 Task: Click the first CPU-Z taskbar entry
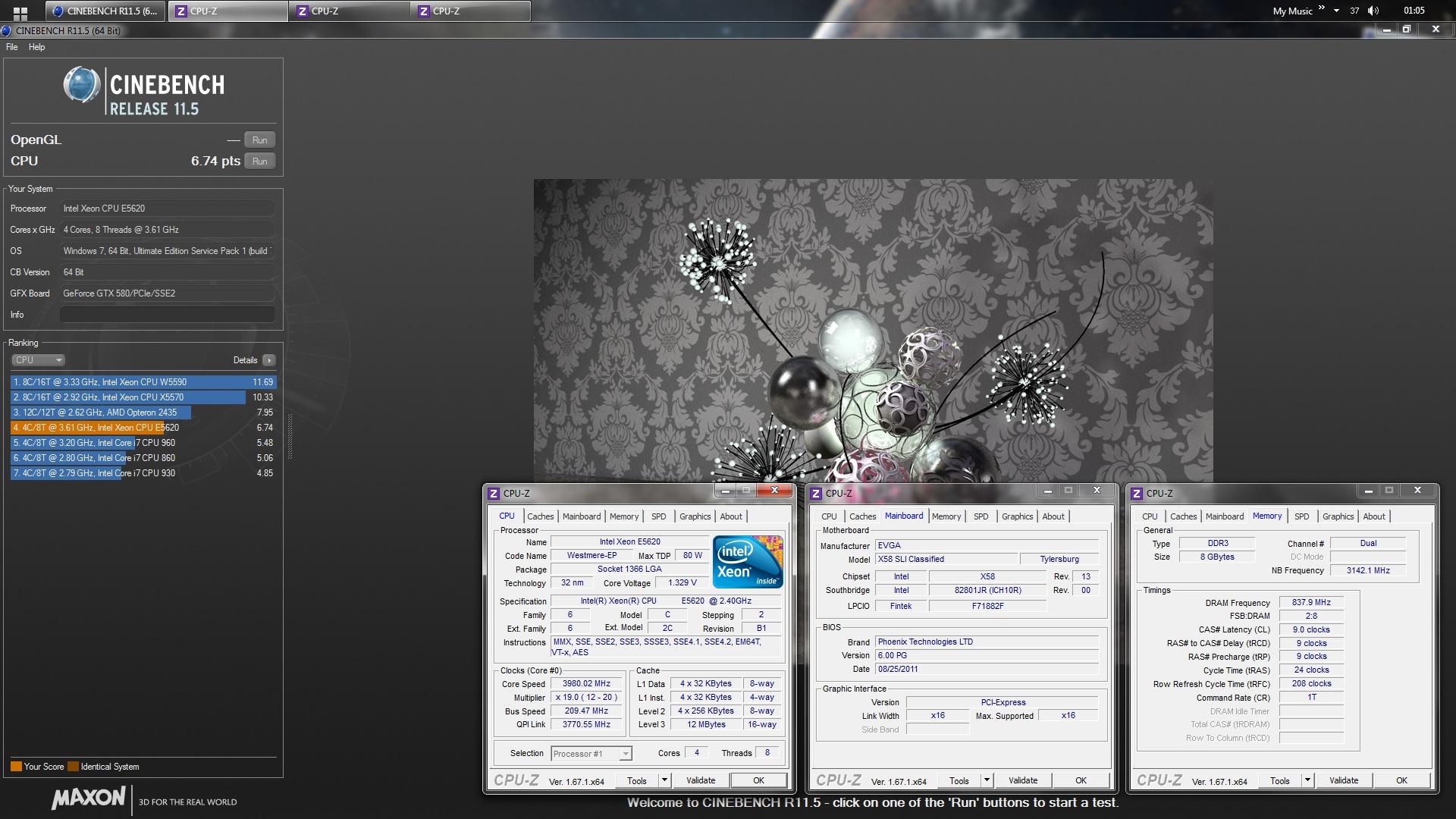[227, 11]
